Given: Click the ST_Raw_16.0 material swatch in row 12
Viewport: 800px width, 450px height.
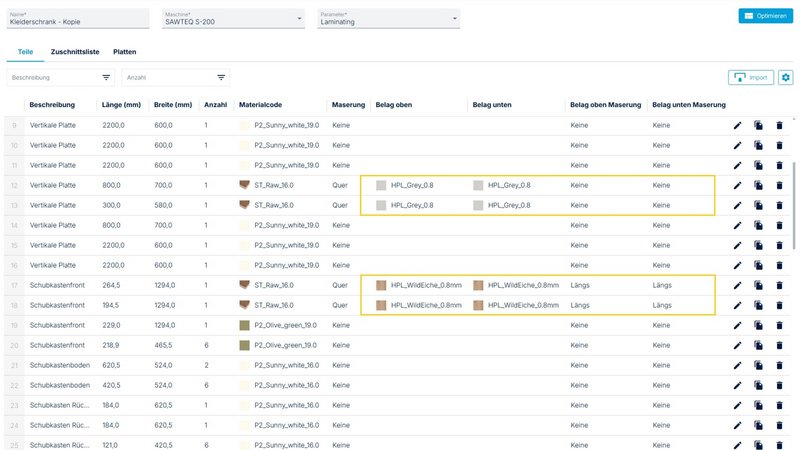Looking at the screenshot, I should (245, 185).
